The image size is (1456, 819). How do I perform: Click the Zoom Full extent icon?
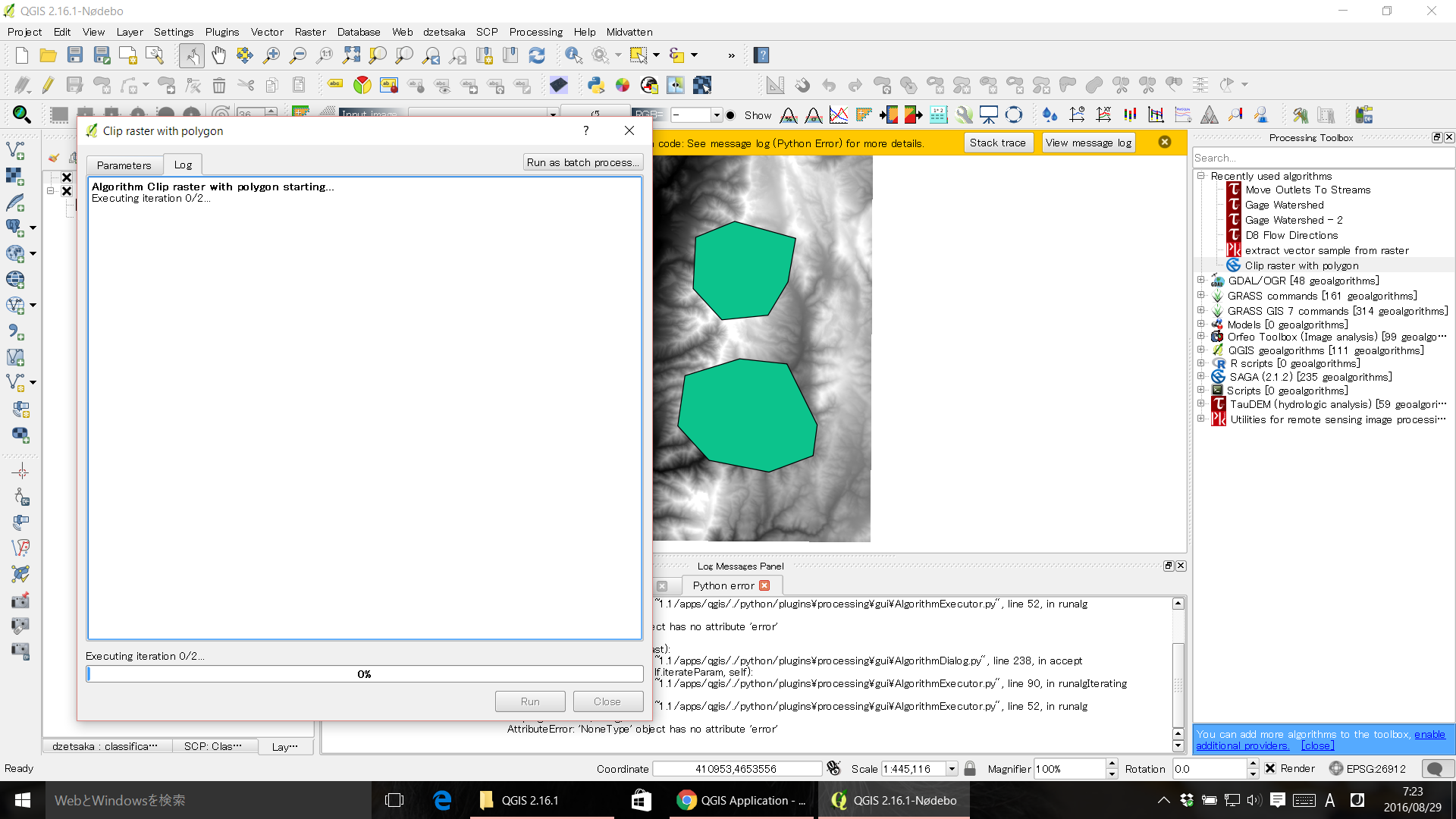[x=351, y=55]
